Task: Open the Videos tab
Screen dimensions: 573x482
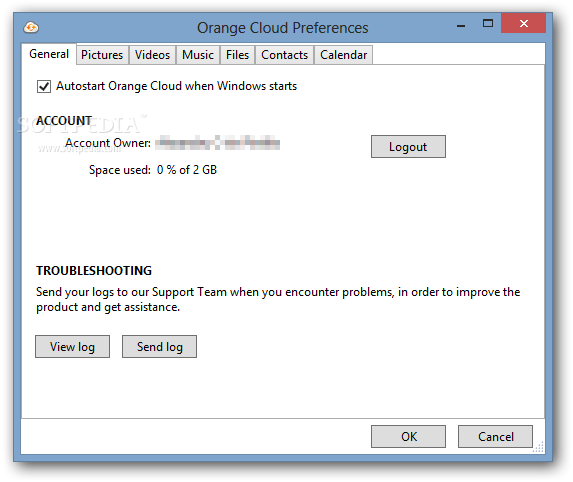Action: pos(152,55)
